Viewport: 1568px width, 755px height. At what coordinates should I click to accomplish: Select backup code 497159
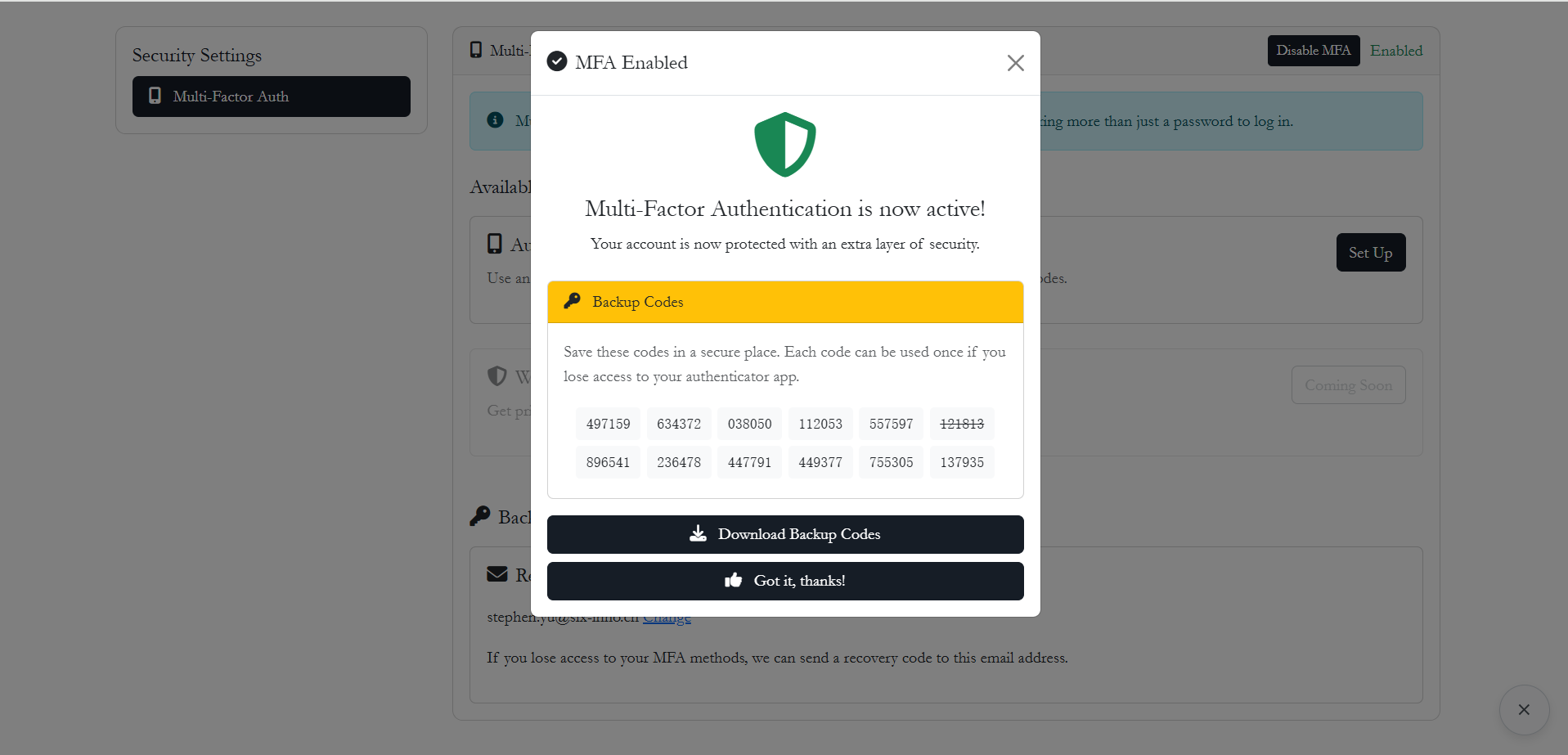pos(608,424)
